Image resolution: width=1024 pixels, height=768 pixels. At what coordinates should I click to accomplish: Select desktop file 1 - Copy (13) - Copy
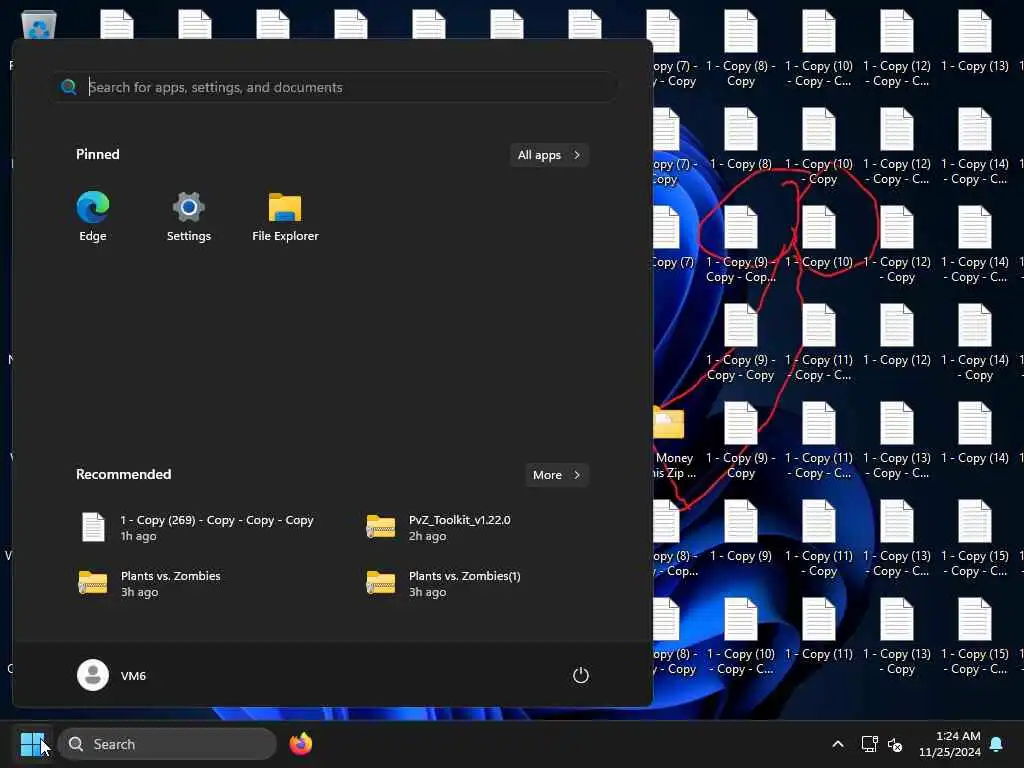click(x=897, y=637)
